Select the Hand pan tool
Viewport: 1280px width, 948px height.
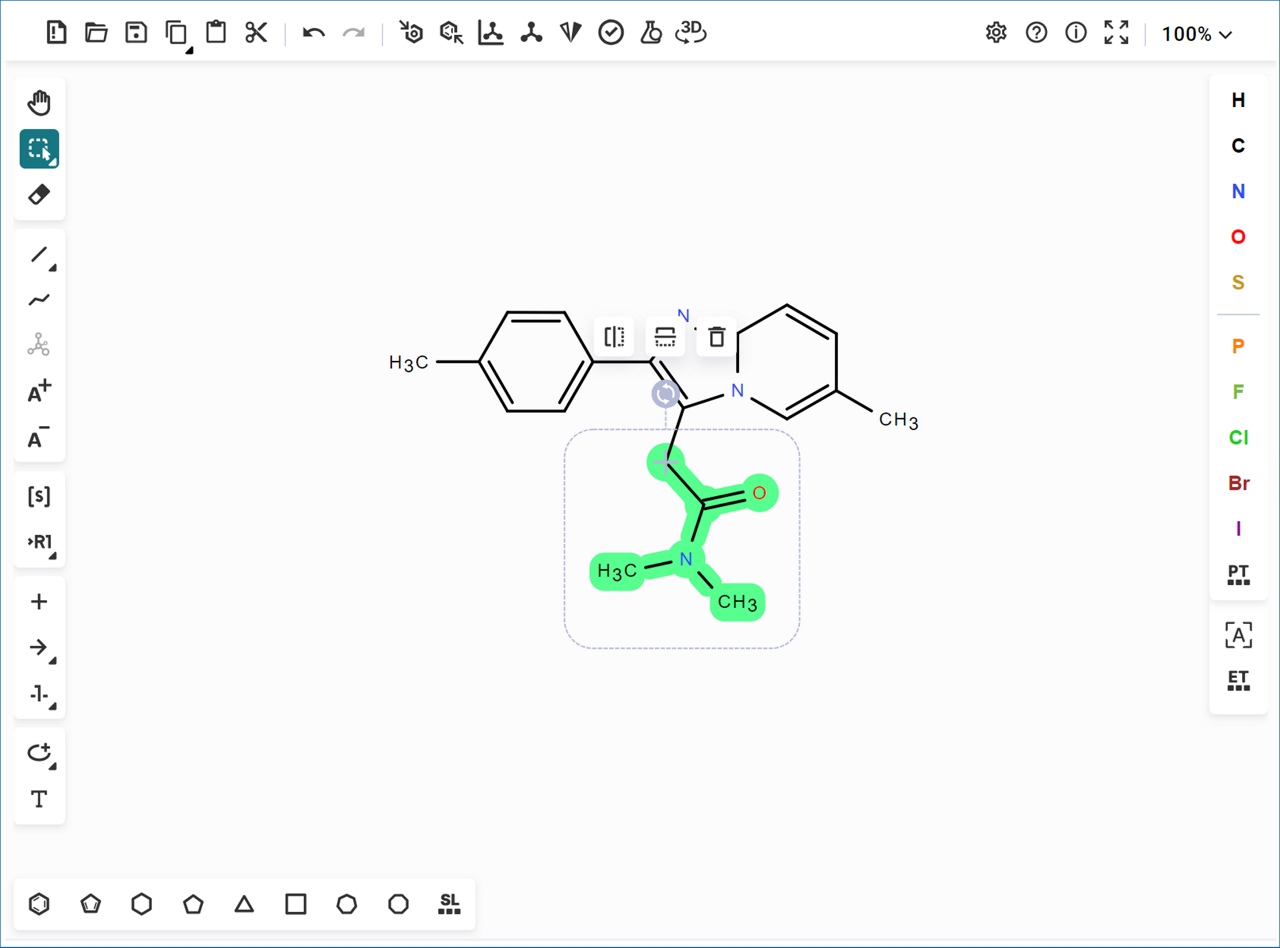(x=39, y=103)
